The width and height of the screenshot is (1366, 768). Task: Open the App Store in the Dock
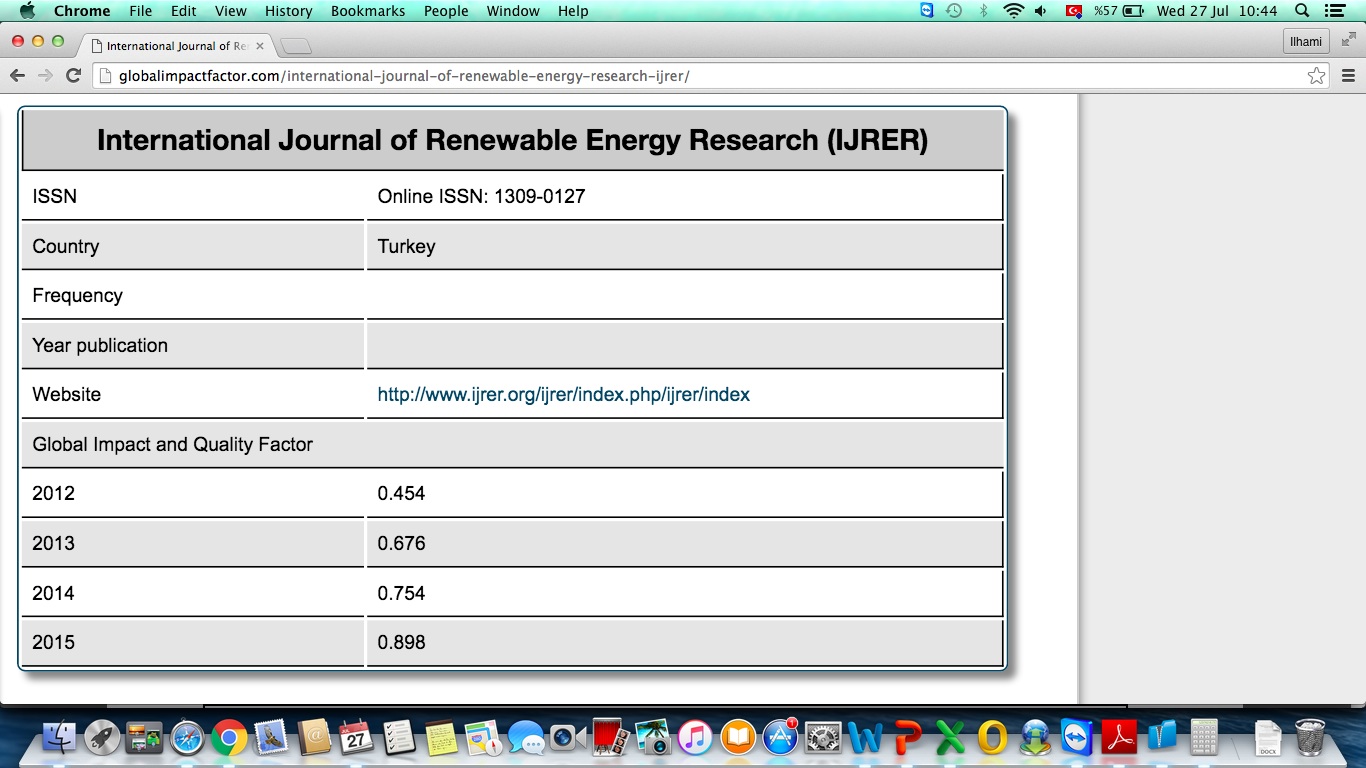coord(780,738)
